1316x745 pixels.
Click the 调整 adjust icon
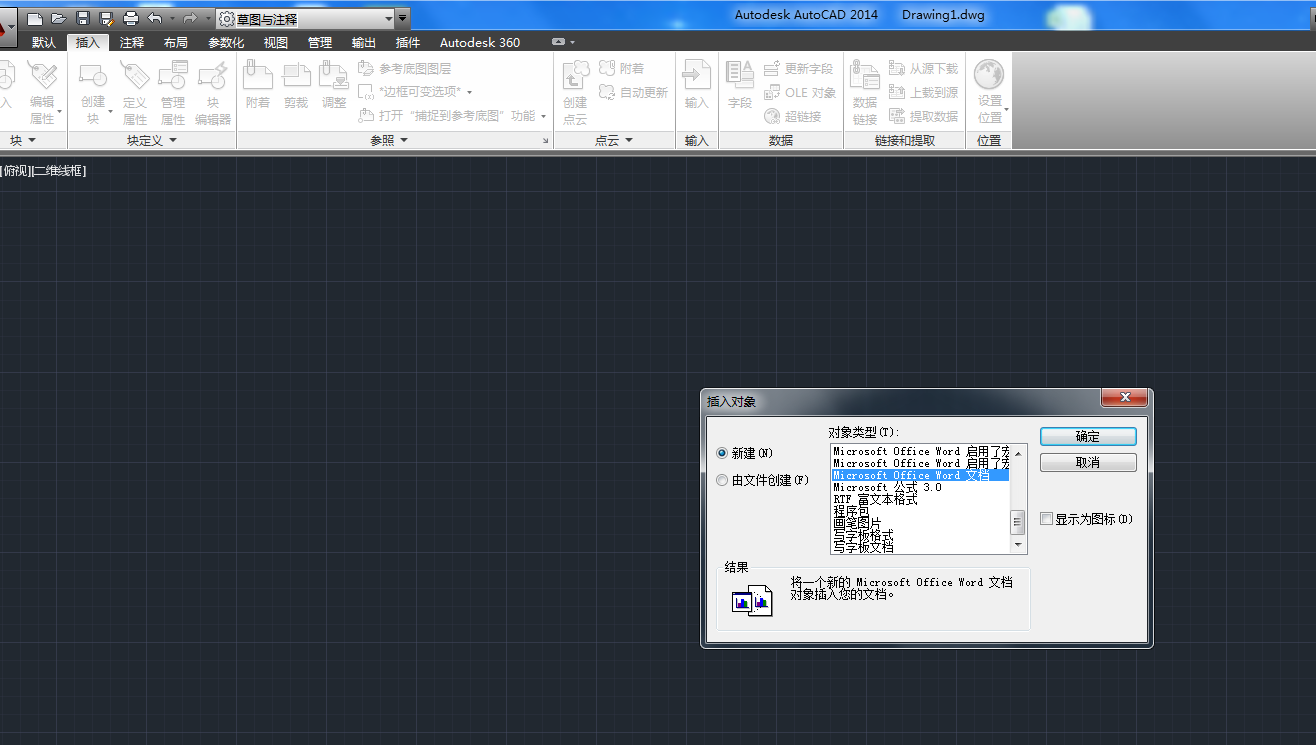pyautogui.click(x=334, y=75)
